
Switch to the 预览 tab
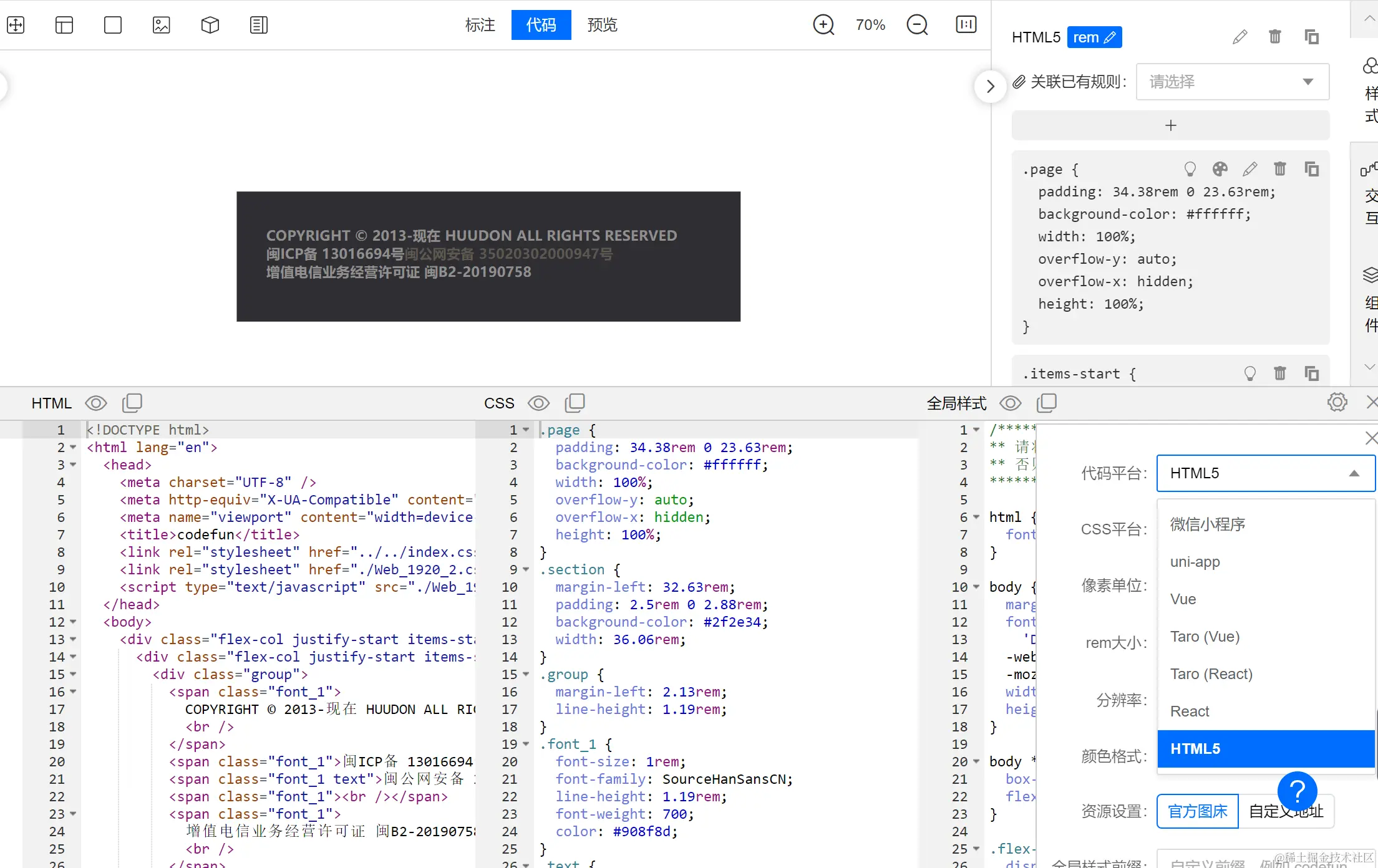(602, 25)
